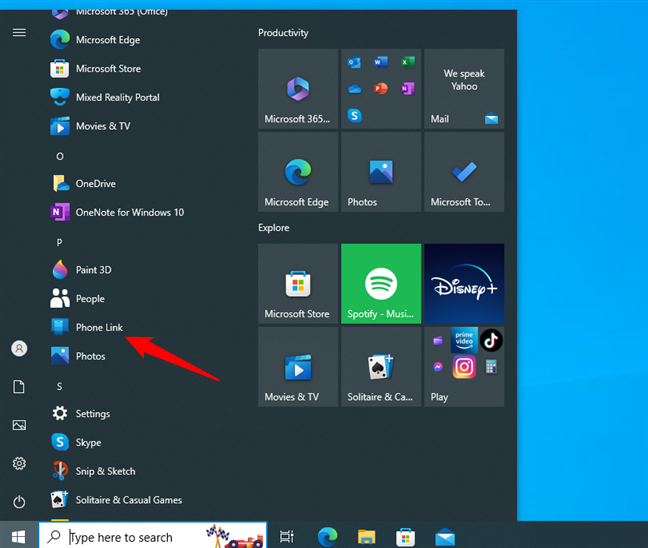This screenshot has height=548, width=648.
Task: Open the user account icon in sidebar
Action: pos(19,349)
